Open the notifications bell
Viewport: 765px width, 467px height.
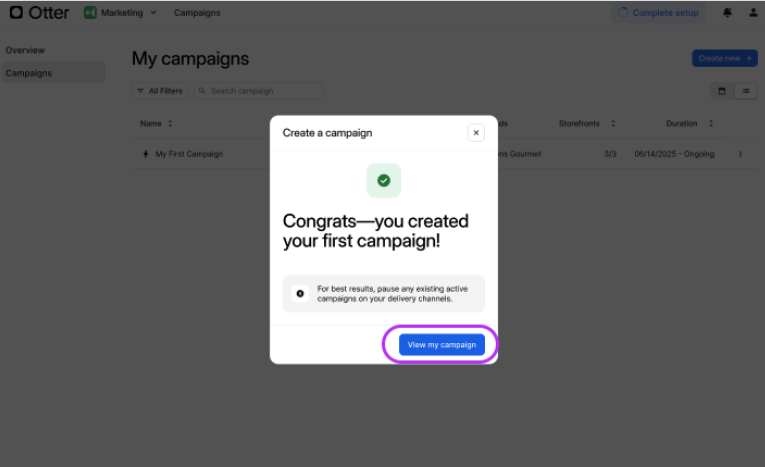(727, 13)
